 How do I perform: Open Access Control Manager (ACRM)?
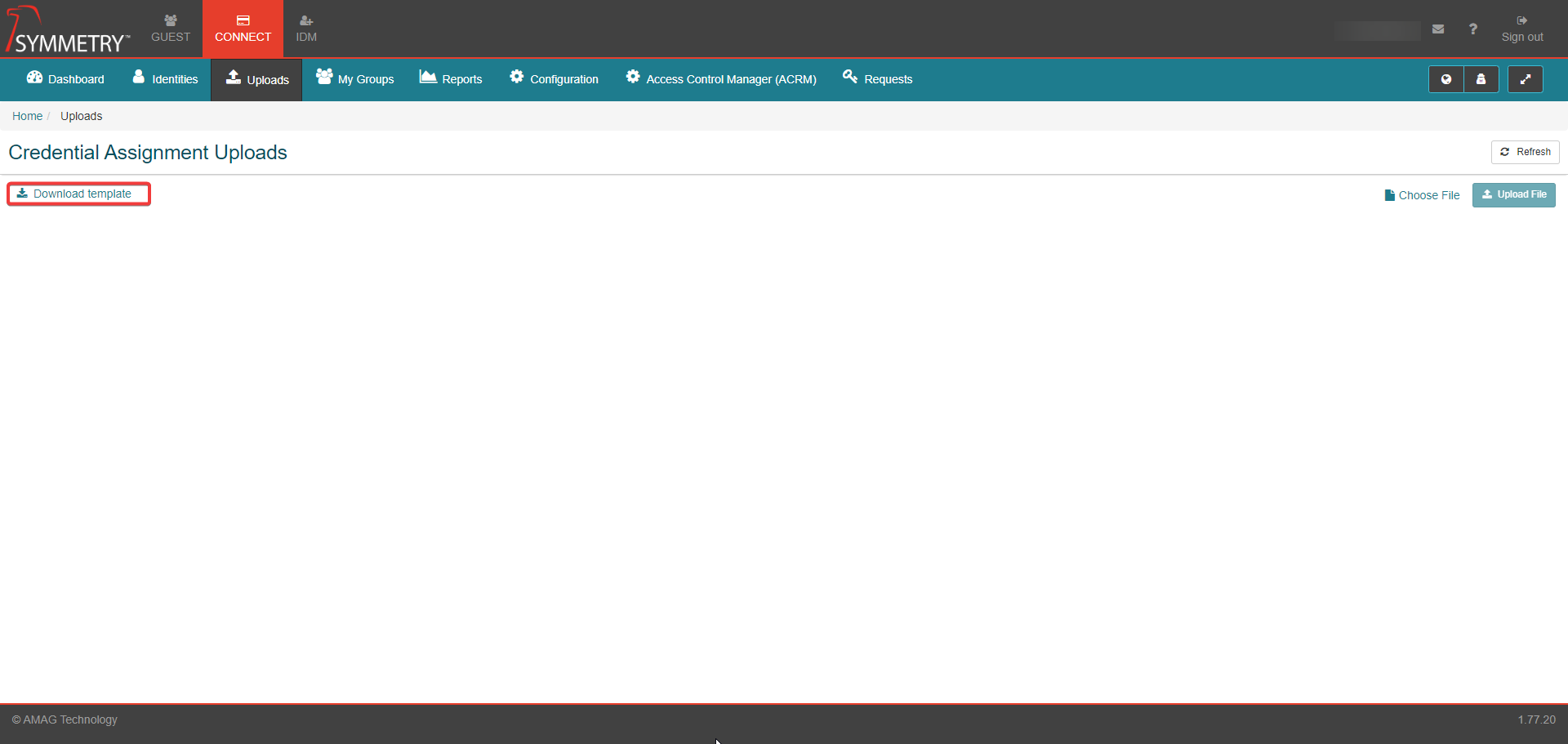(721, 79)
